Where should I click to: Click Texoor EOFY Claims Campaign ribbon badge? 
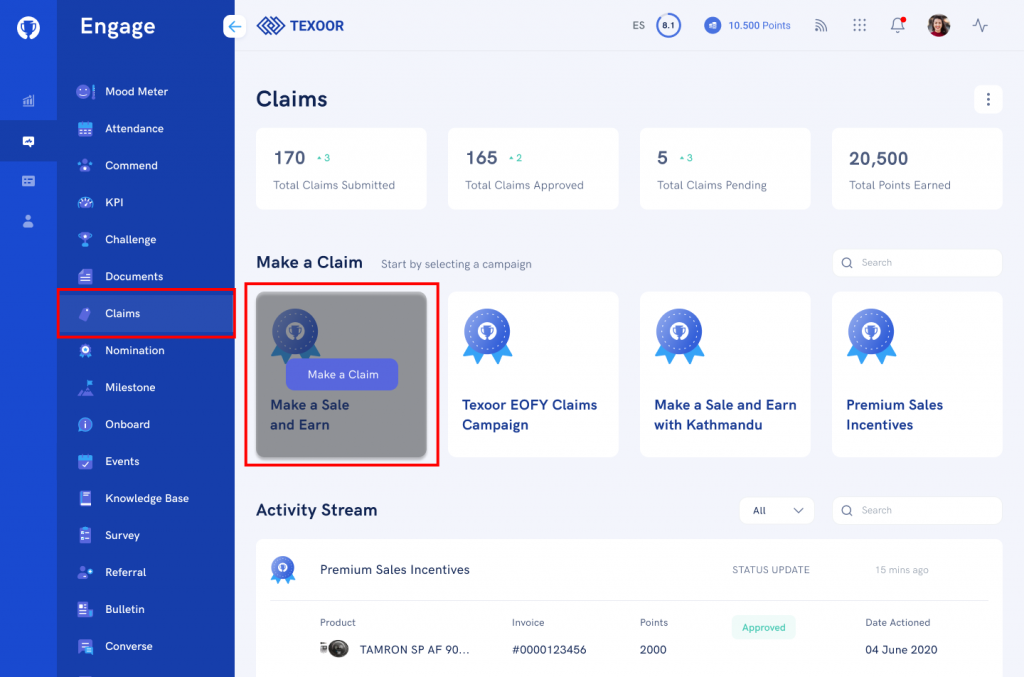[x=487, y=336]
